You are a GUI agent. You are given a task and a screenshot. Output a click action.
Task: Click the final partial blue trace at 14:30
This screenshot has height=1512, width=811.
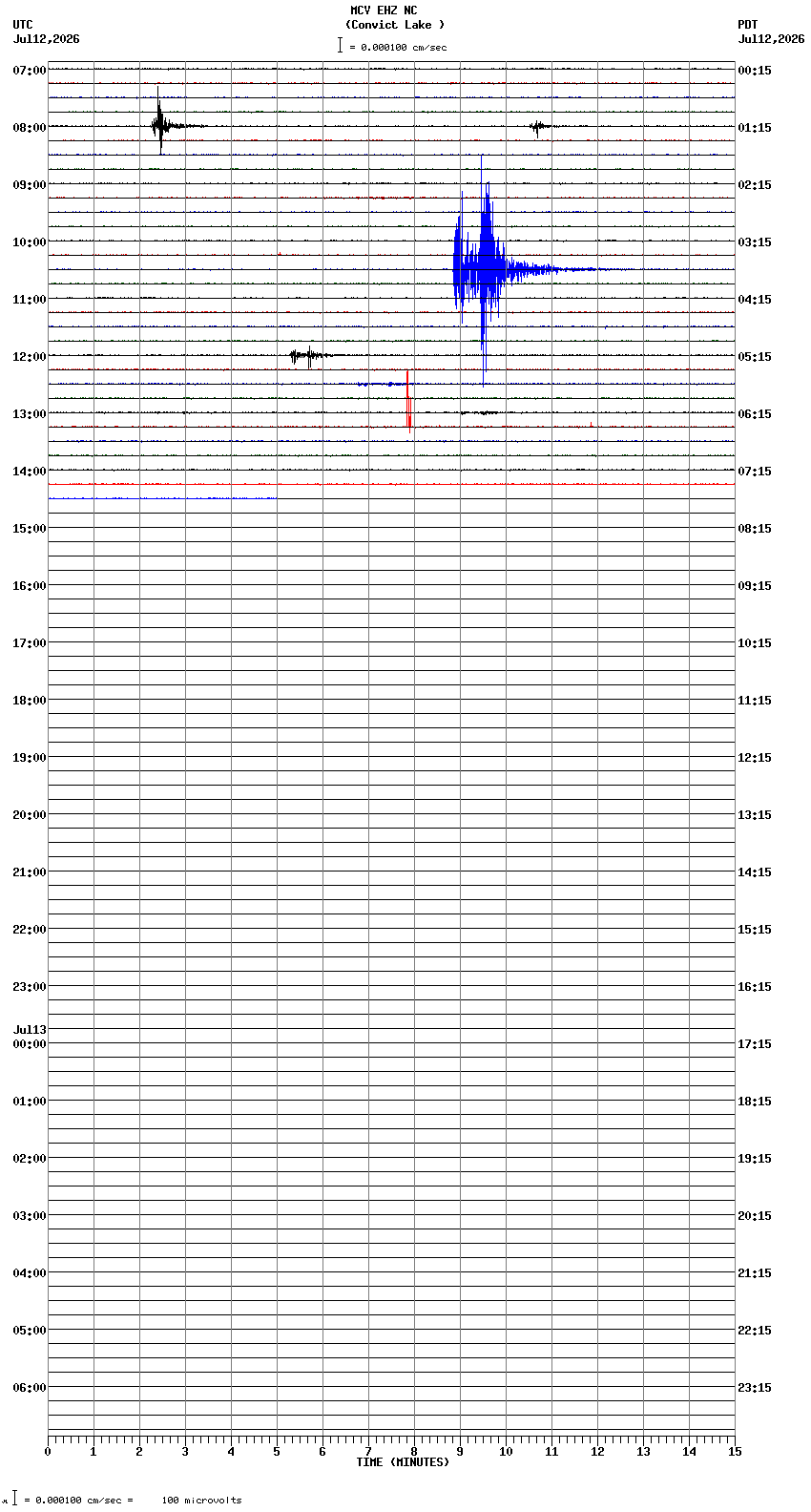pos(162,498)
